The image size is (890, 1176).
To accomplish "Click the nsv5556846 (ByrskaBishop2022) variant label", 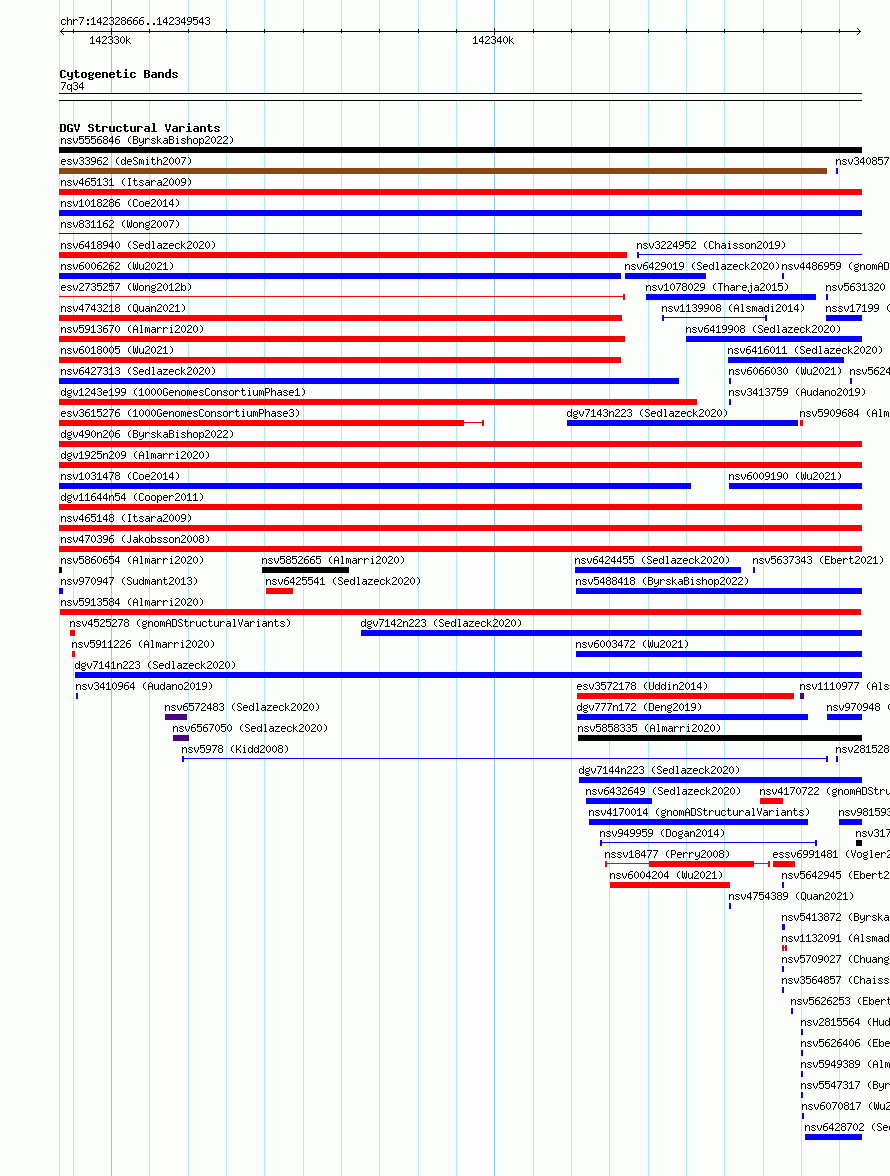I will point(147,140).
